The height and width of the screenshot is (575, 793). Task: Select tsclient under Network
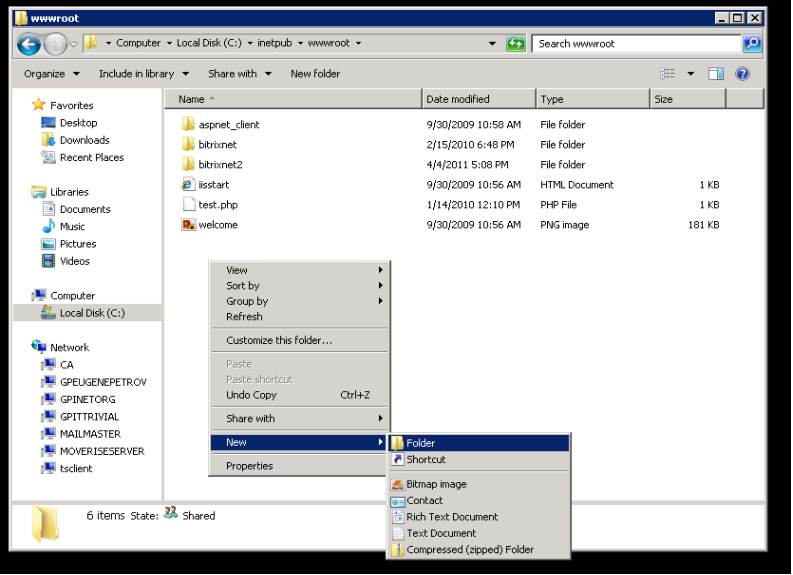pyautogui.click(x=76, y=469)
